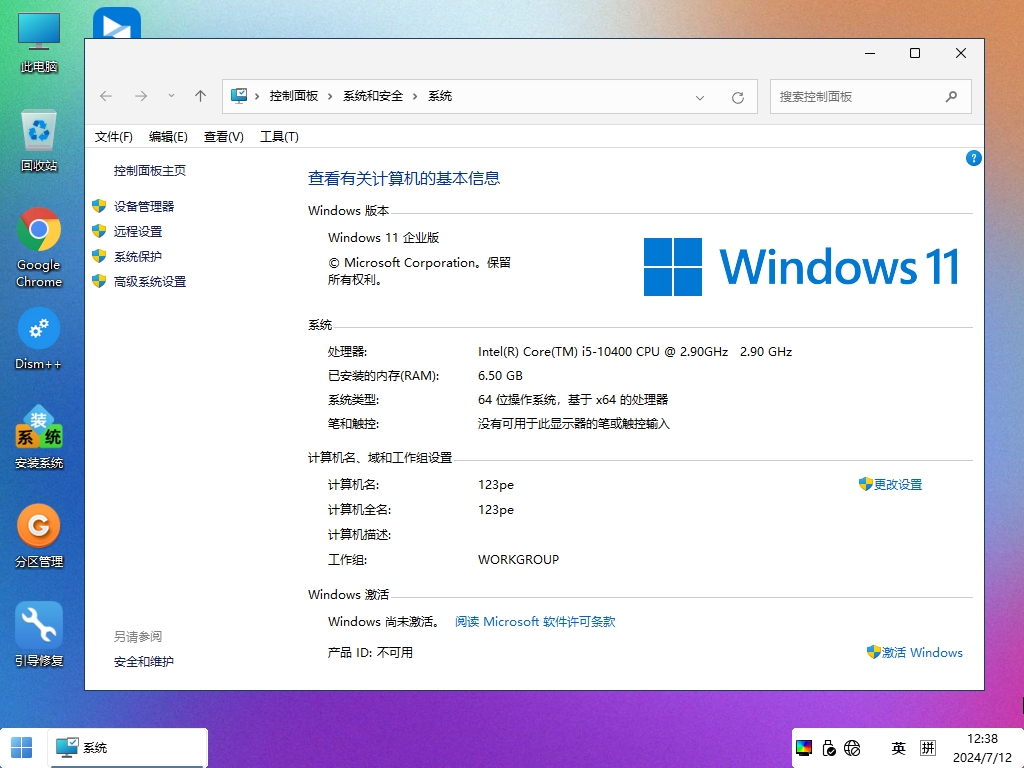
Task: Expand the chevron after the computer icon
Action: coord(257,97)
